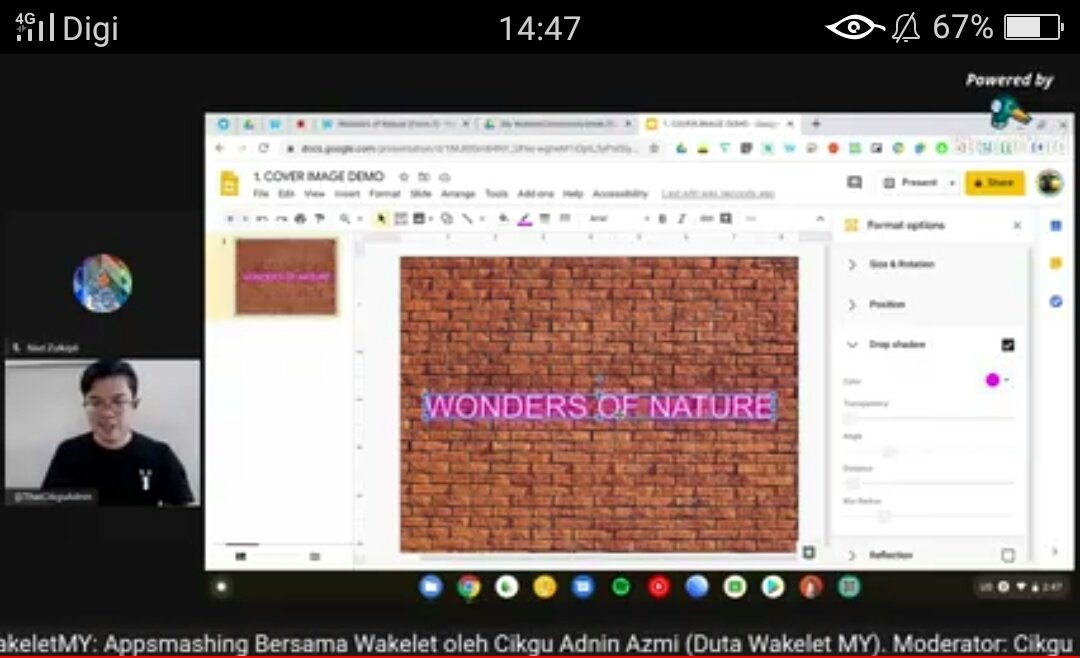Toggle Bold text formatting
The width and height of the screenshot is (1080, 658).
click(662, 218)
